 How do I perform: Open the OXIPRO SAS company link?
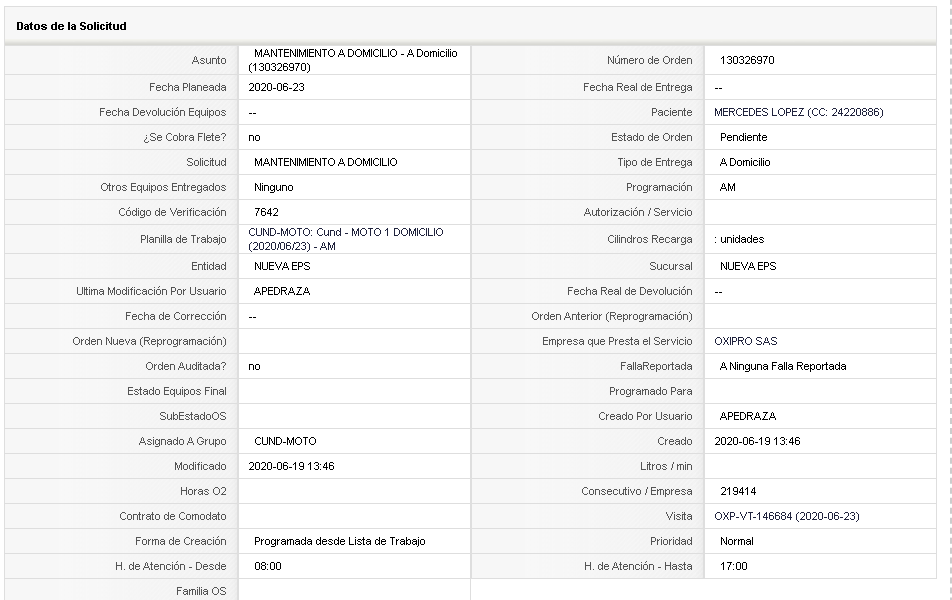746,341
